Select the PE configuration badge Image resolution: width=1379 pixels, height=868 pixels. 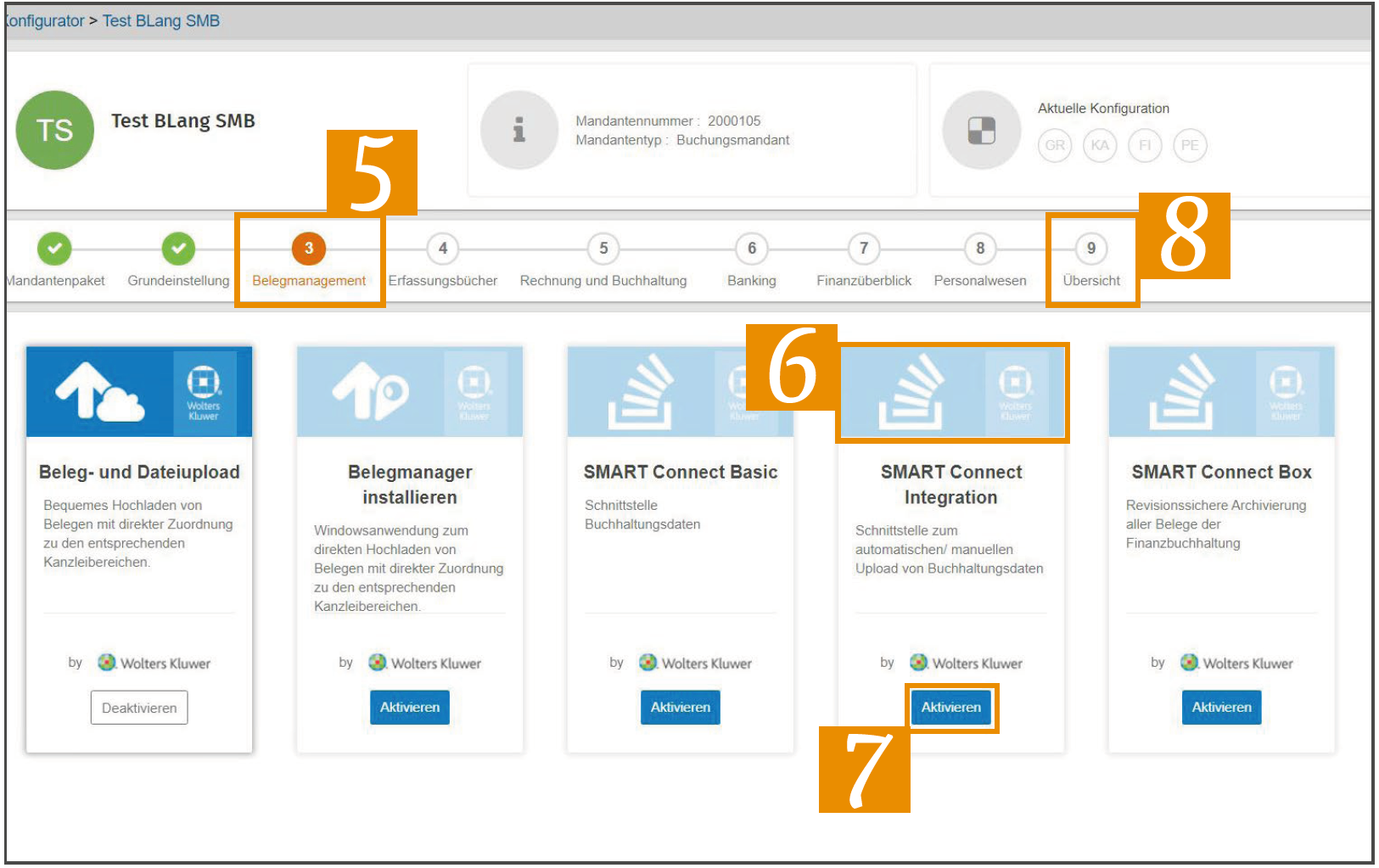(x=1190, y=145)
